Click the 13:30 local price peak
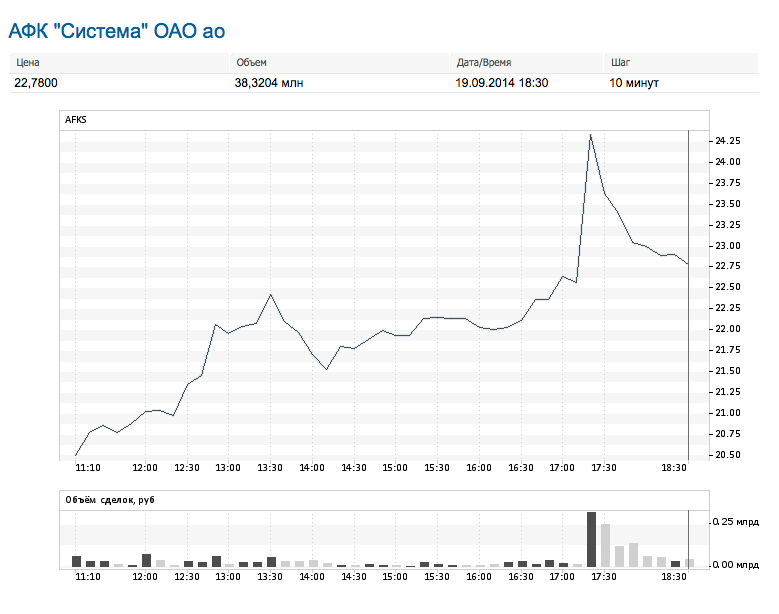 (x=270, y=295)
